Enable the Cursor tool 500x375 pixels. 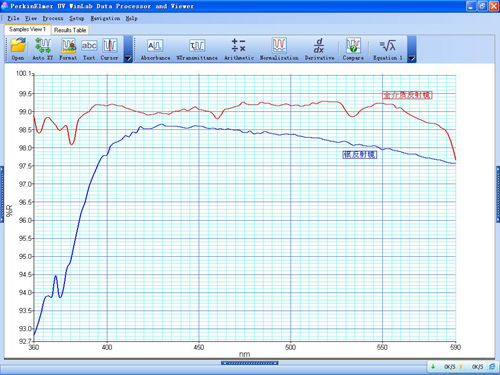(109, 49)
